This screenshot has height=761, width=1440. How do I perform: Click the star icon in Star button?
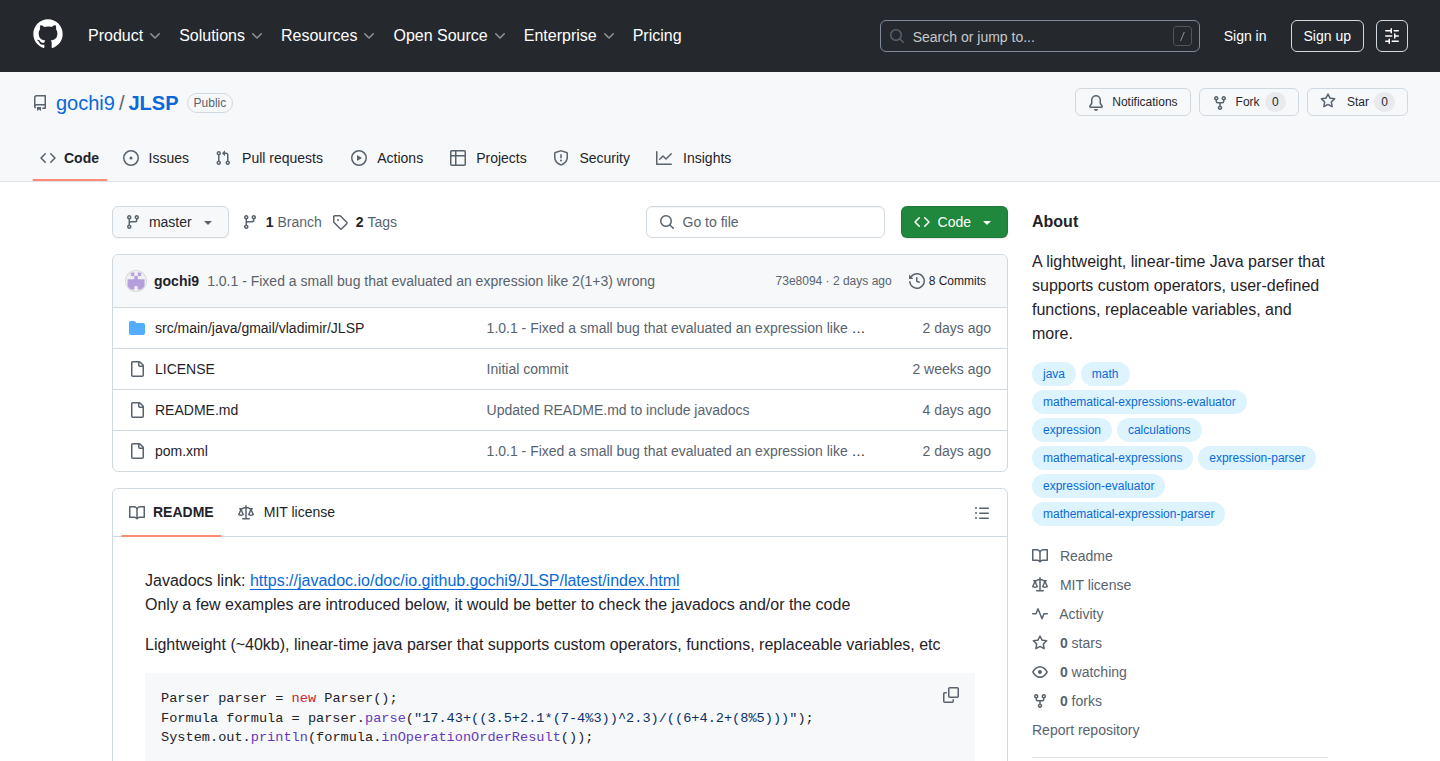pyautogui.click(x=1328, y=102)
